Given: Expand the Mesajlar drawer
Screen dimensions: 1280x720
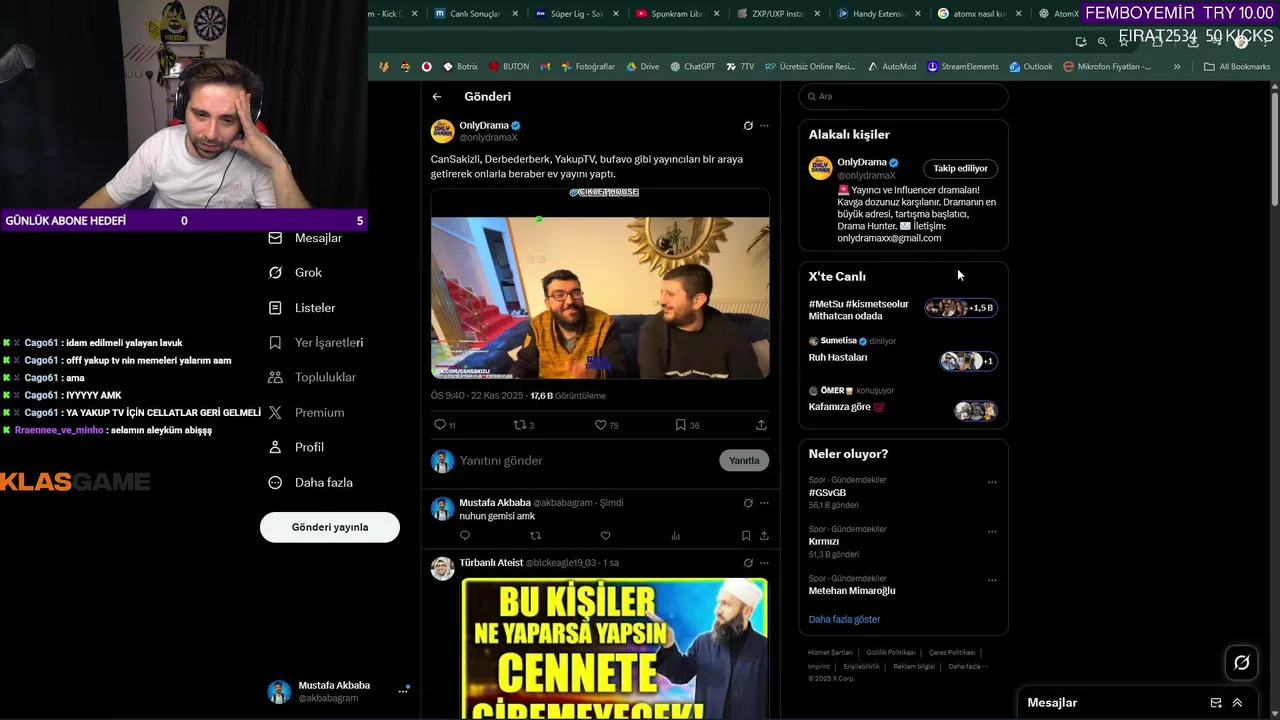Looking at the screenshot, I should [x=1237, y=703].
